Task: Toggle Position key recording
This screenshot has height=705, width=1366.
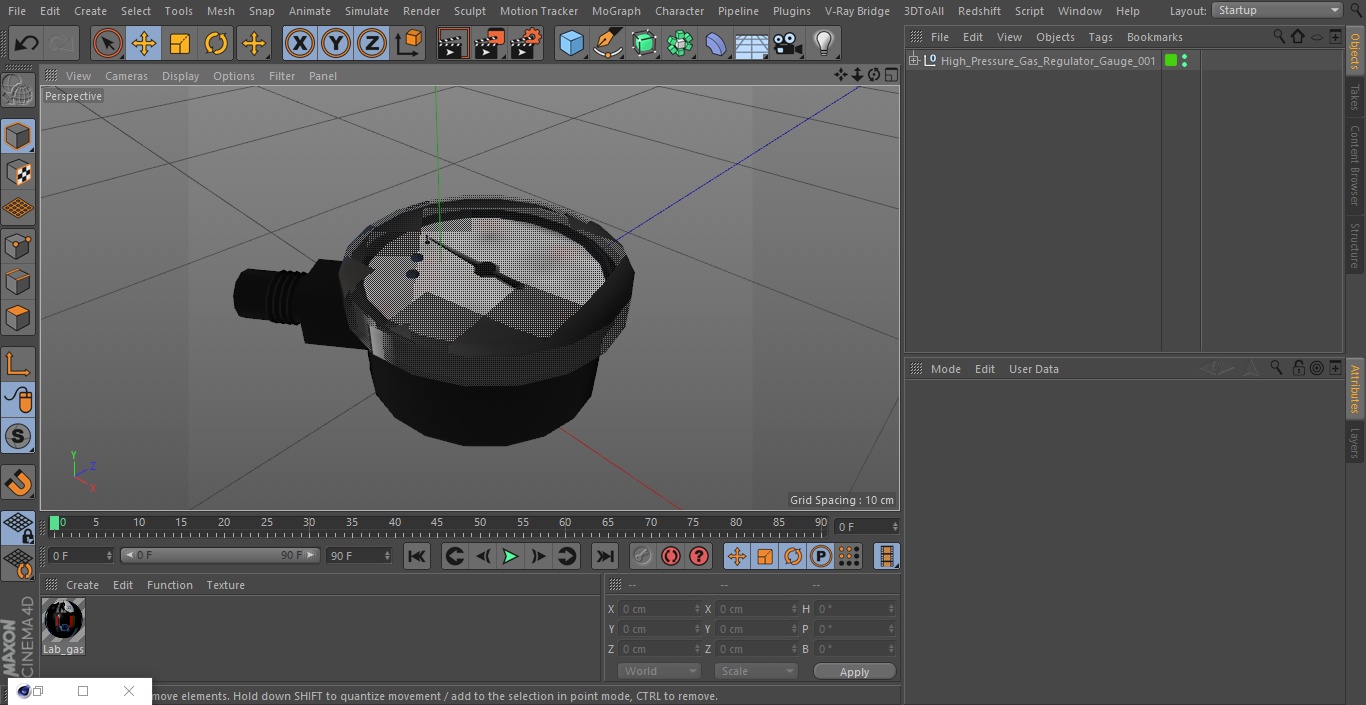Action: 737,556
